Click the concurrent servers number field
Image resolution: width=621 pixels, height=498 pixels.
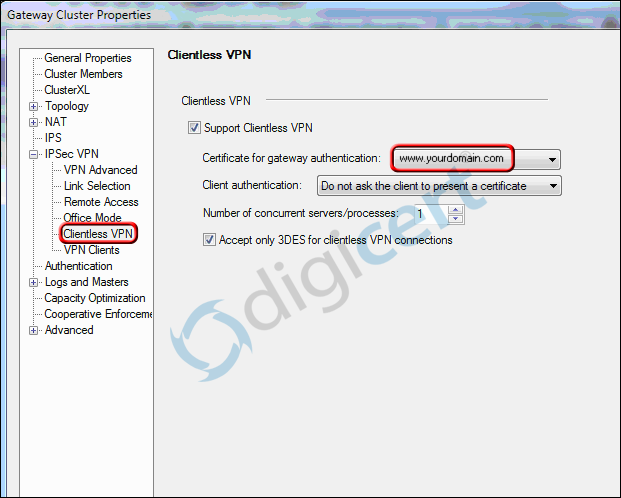(x=431, y=214)
